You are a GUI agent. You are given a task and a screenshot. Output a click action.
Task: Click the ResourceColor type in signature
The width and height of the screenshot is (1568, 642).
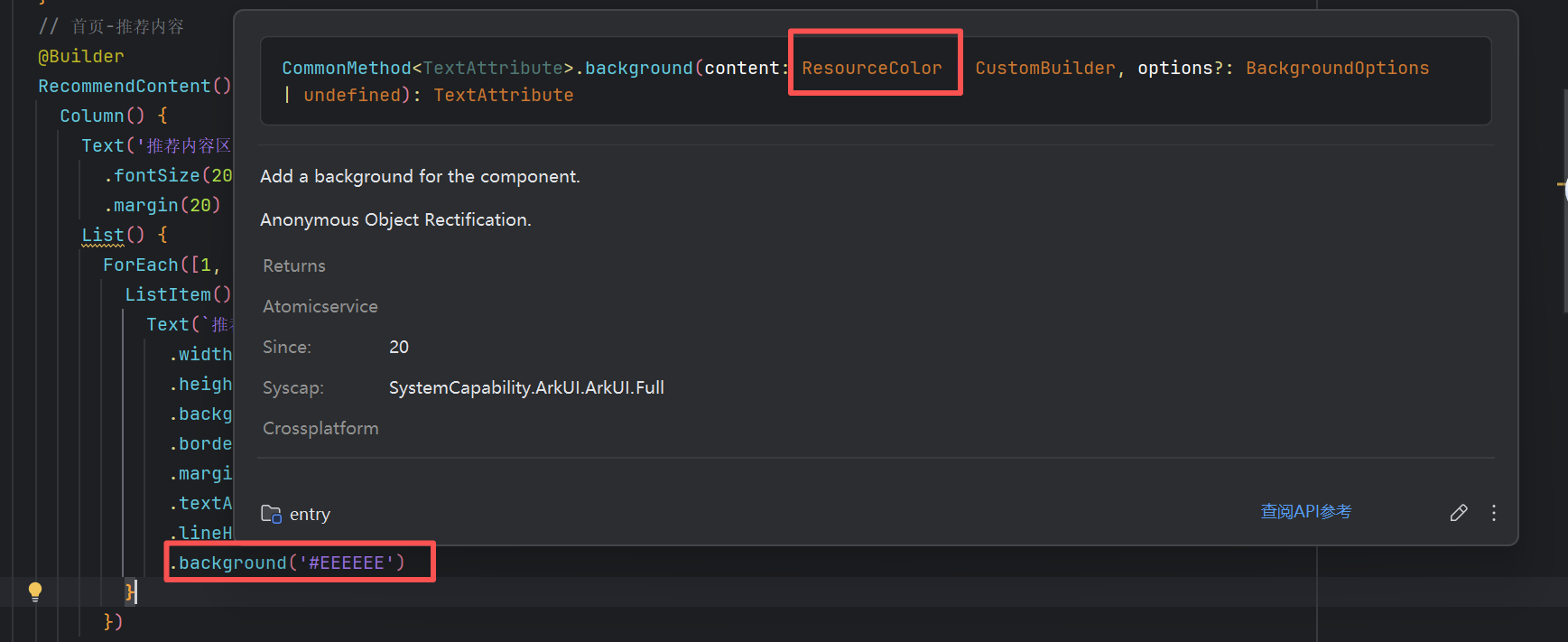pyautogui.click(x=871, y=68)
